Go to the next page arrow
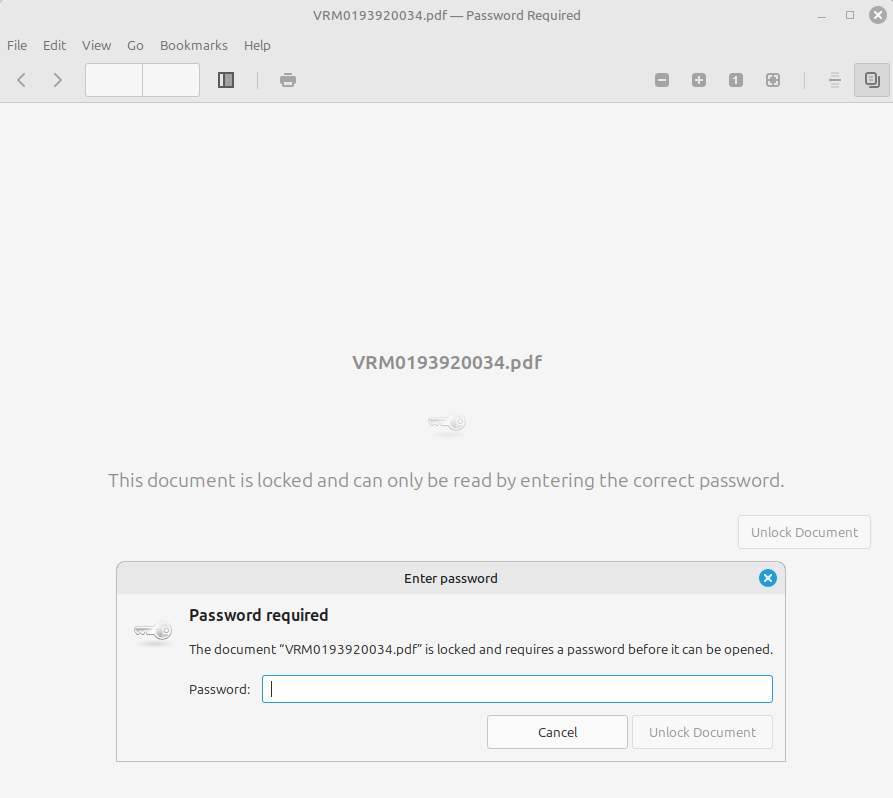The image size is (893, 798). 58,80
